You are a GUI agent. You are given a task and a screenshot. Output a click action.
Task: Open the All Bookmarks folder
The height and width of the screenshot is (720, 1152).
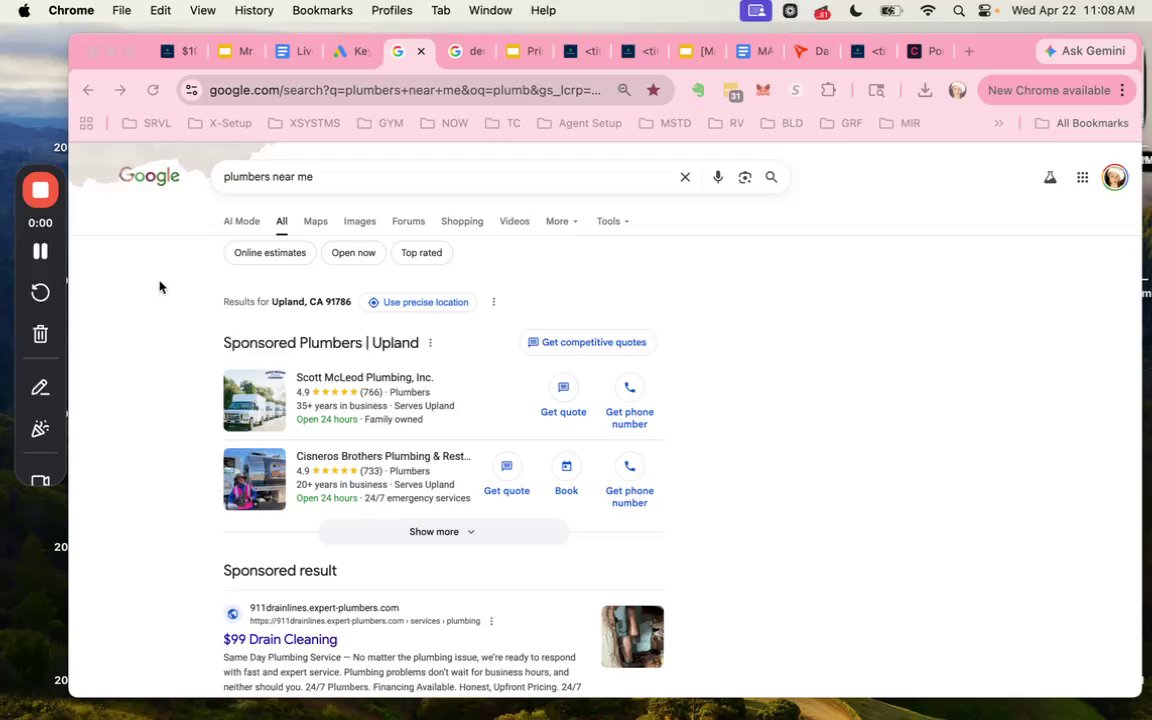[1081, 123]
